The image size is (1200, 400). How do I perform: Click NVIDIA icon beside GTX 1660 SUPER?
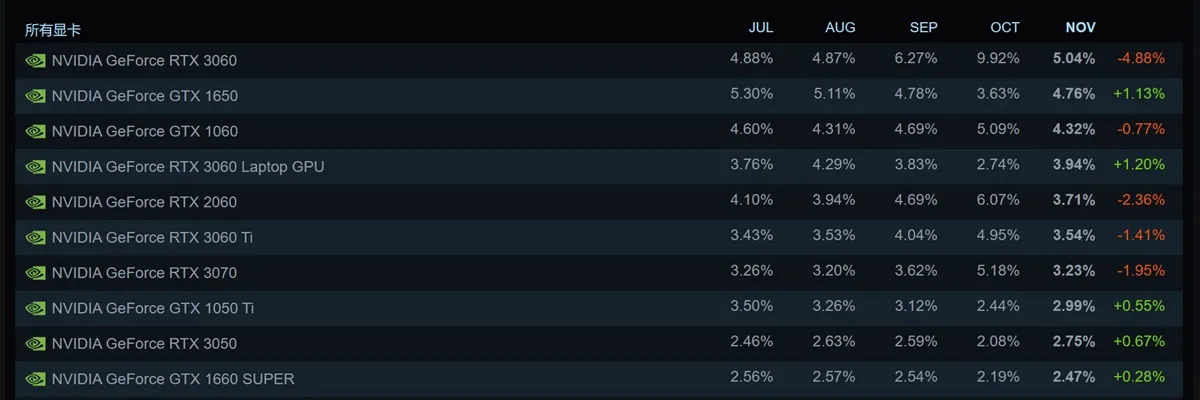[x=35, y=379]
